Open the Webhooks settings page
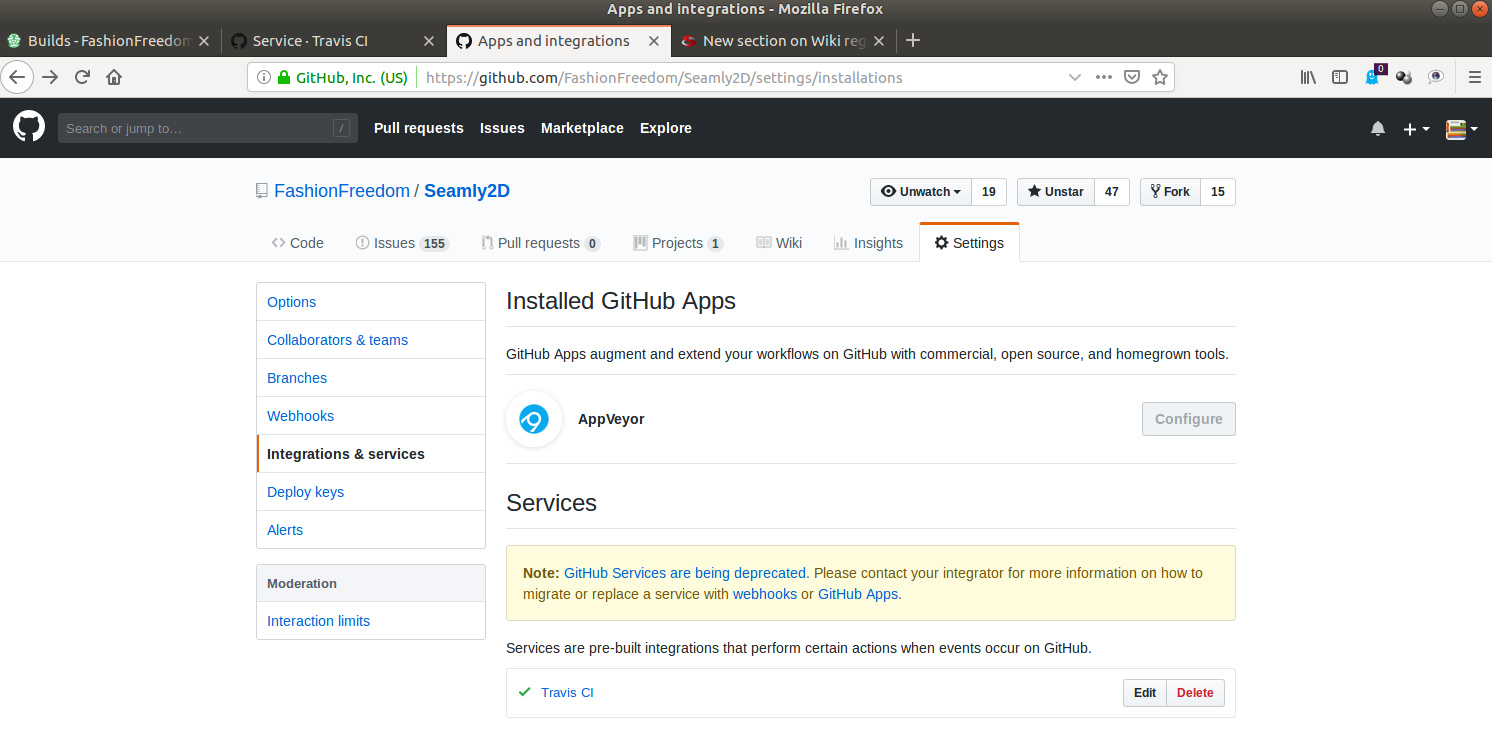 pyautogui.click(x=371, y=416)
